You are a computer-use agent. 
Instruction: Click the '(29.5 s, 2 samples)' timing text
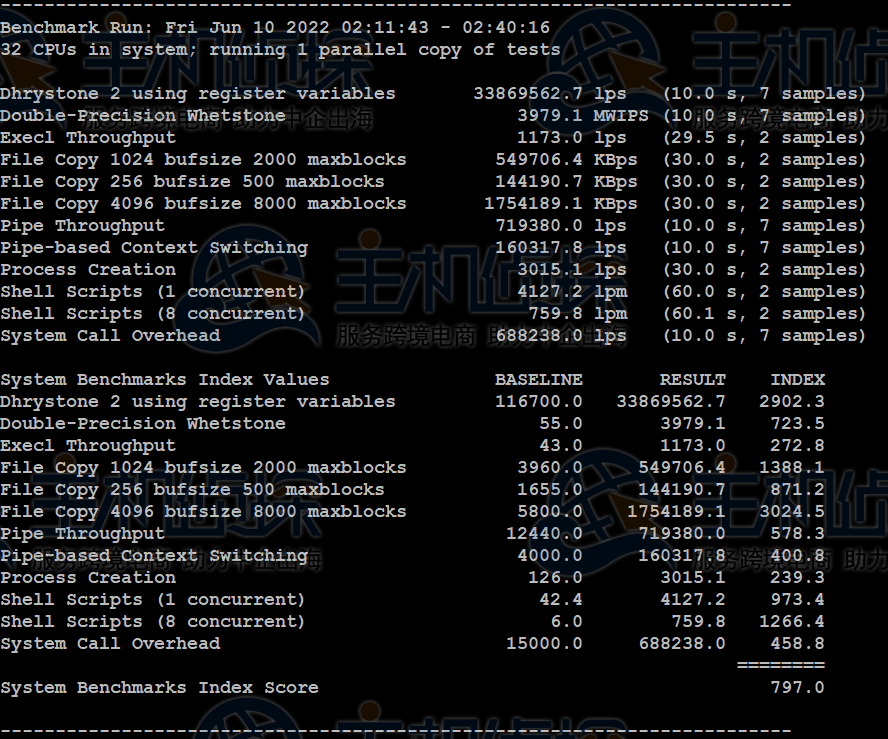click(765, 138)
